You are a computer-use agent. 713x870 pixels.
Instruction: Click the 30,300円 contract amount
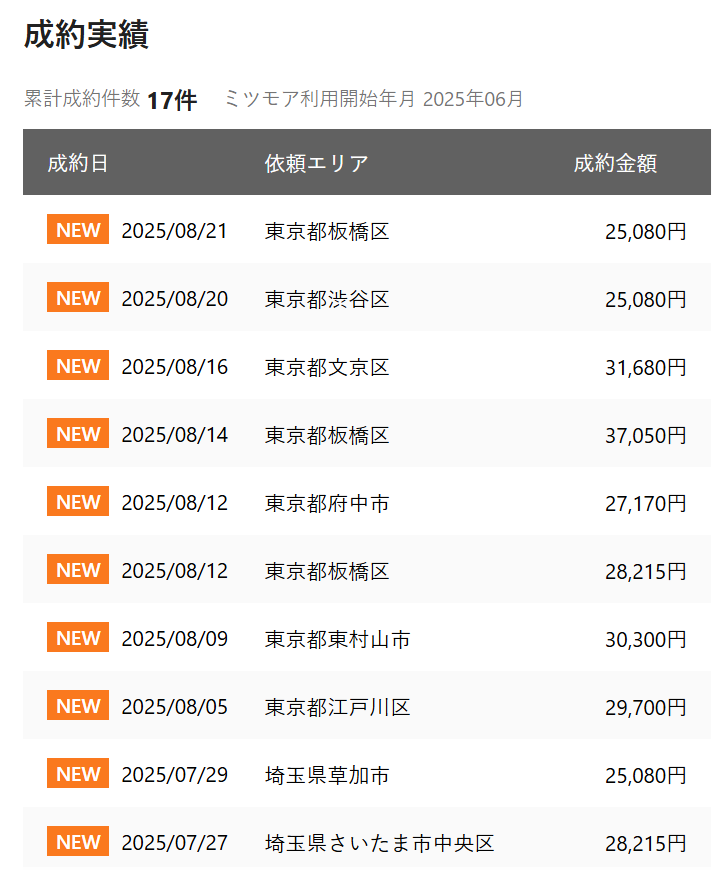coord(645,640)
